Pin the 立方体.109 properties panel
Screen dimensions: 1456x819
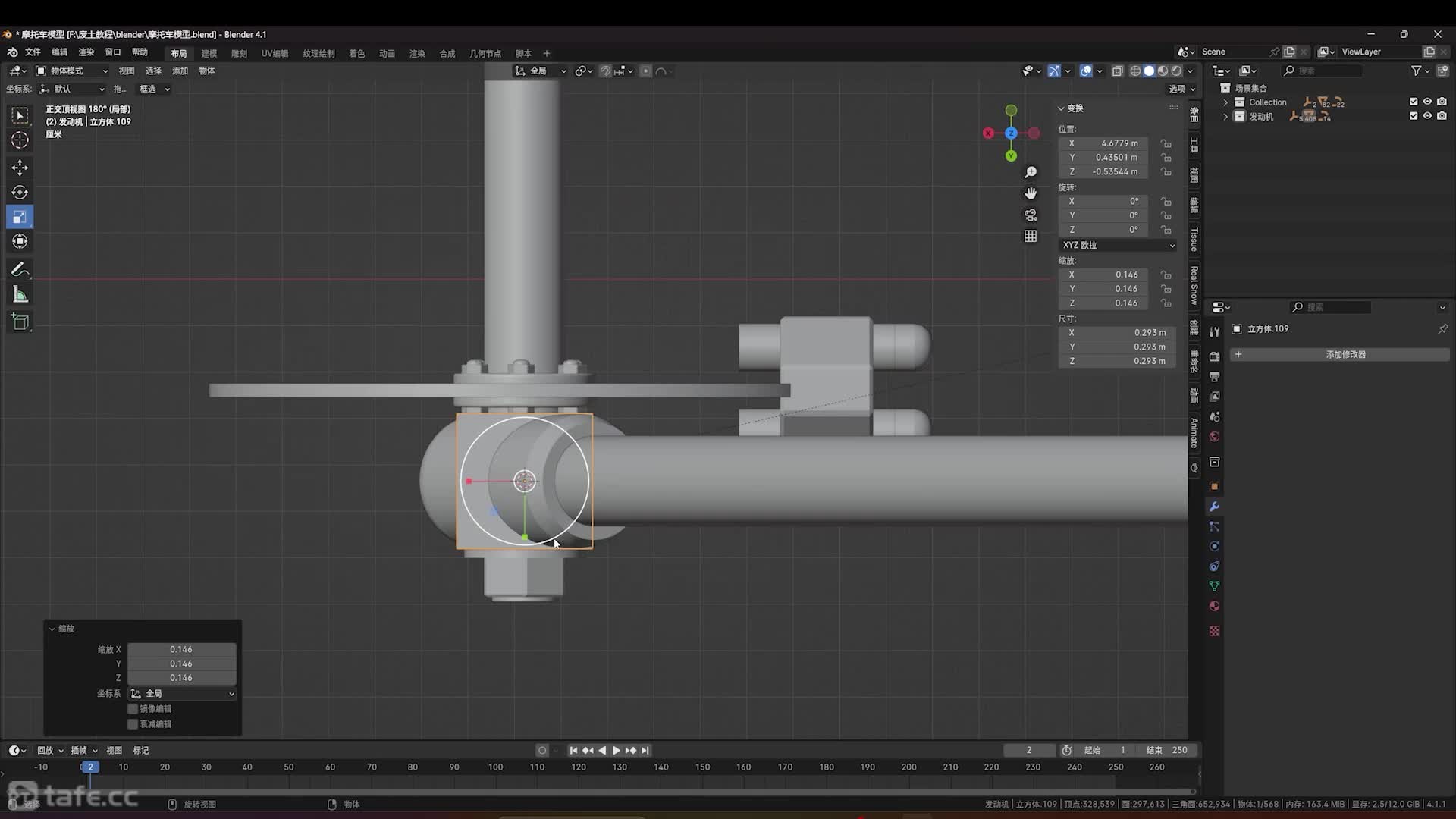pos(1442,329)
